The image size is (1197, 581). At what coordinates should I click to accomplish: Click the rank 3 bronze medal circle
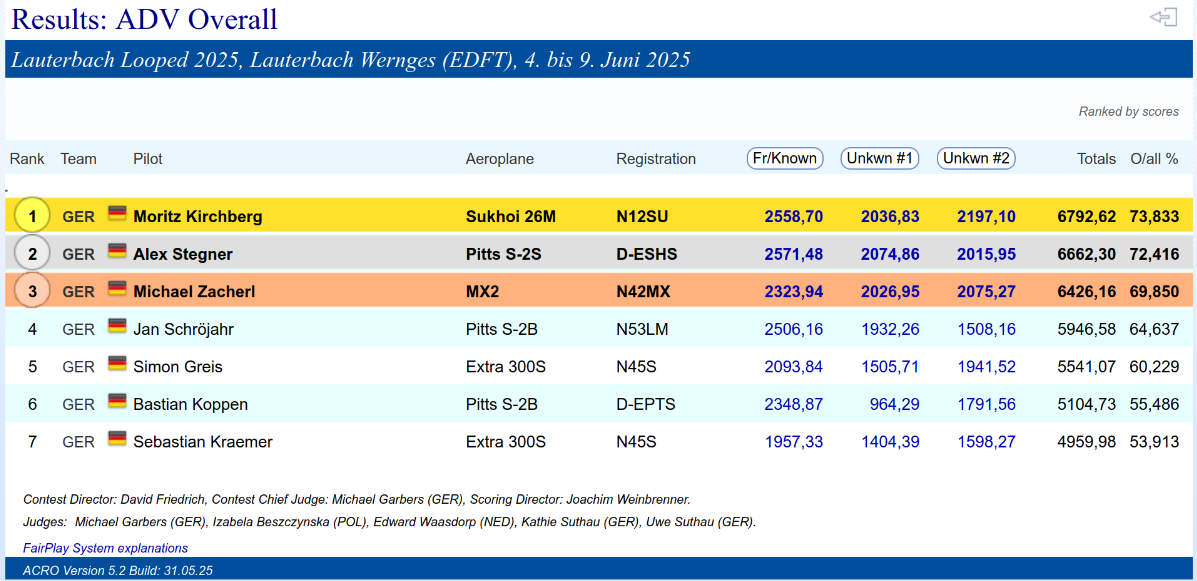32,291
